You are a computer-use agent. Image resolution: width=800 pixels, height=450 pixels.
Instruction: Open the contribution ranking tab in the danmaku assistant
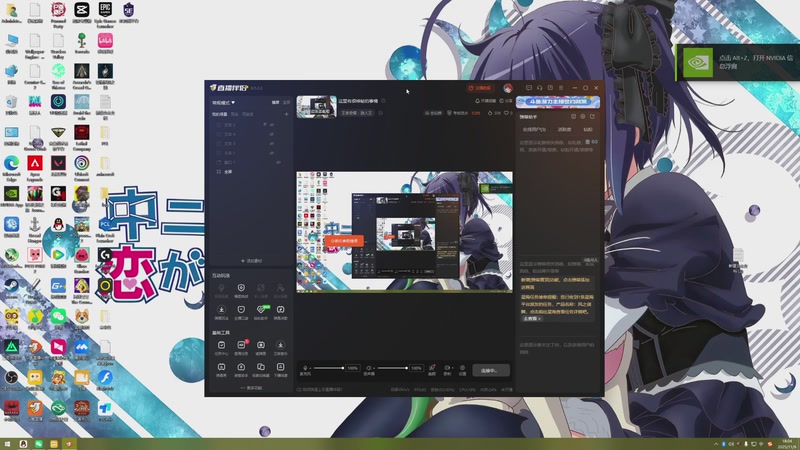coord(564,130)
